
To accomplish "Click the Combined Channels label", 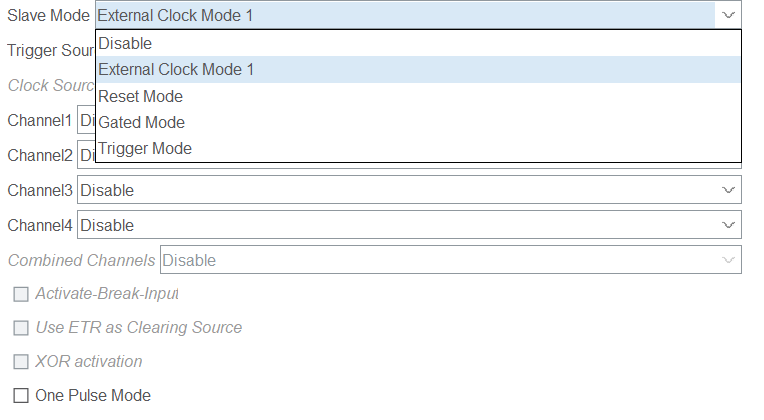I will click(x=82, y=260).
